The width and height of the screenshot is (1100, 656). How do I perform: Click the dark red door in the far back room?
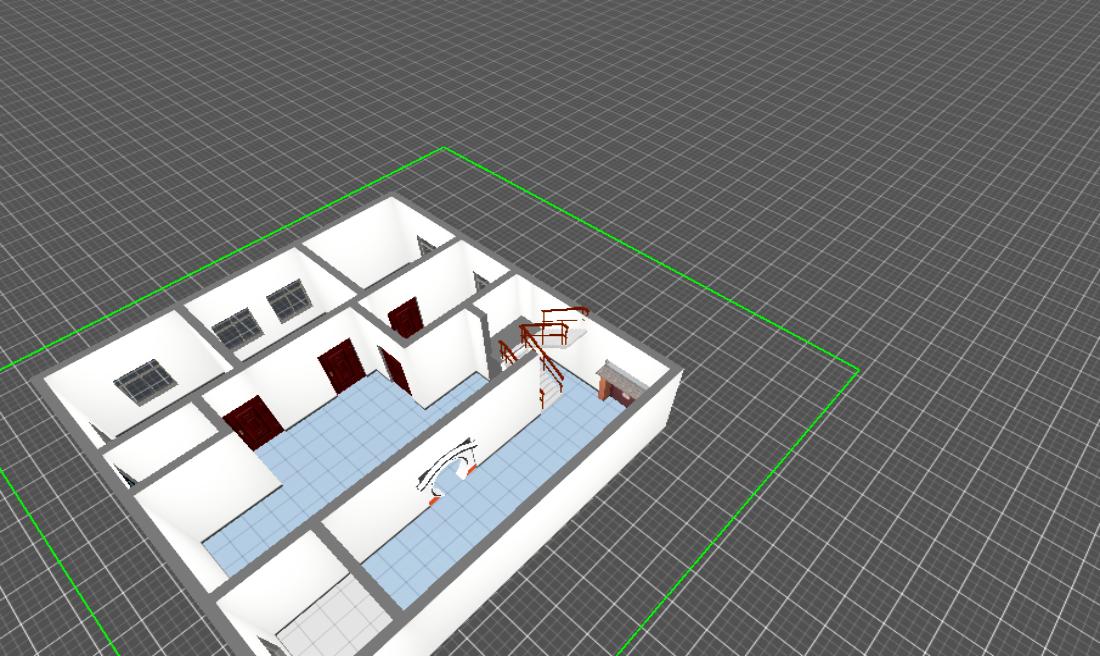tap(406, 318)
